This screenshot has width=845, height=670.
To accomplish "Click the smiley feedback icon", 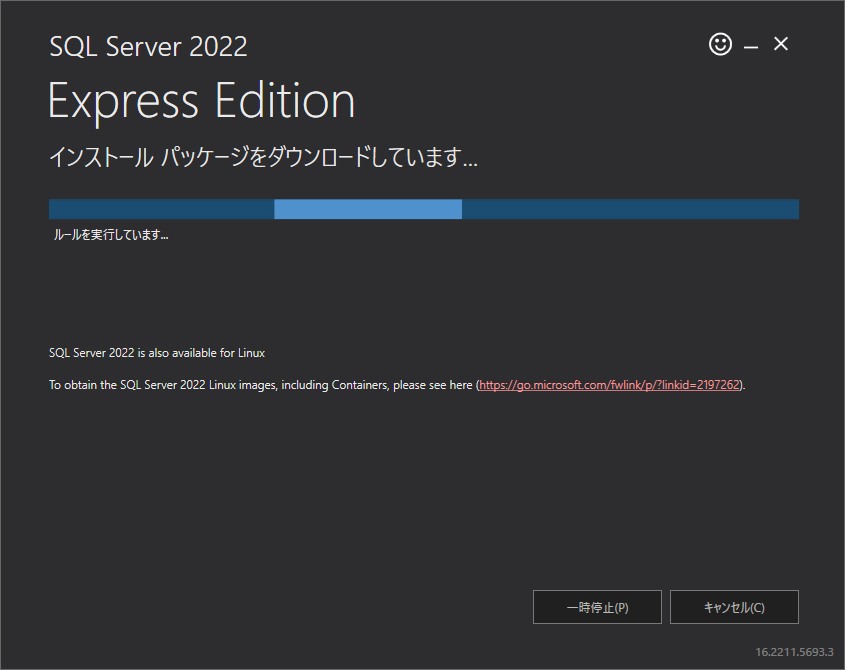I will [720, 44].
